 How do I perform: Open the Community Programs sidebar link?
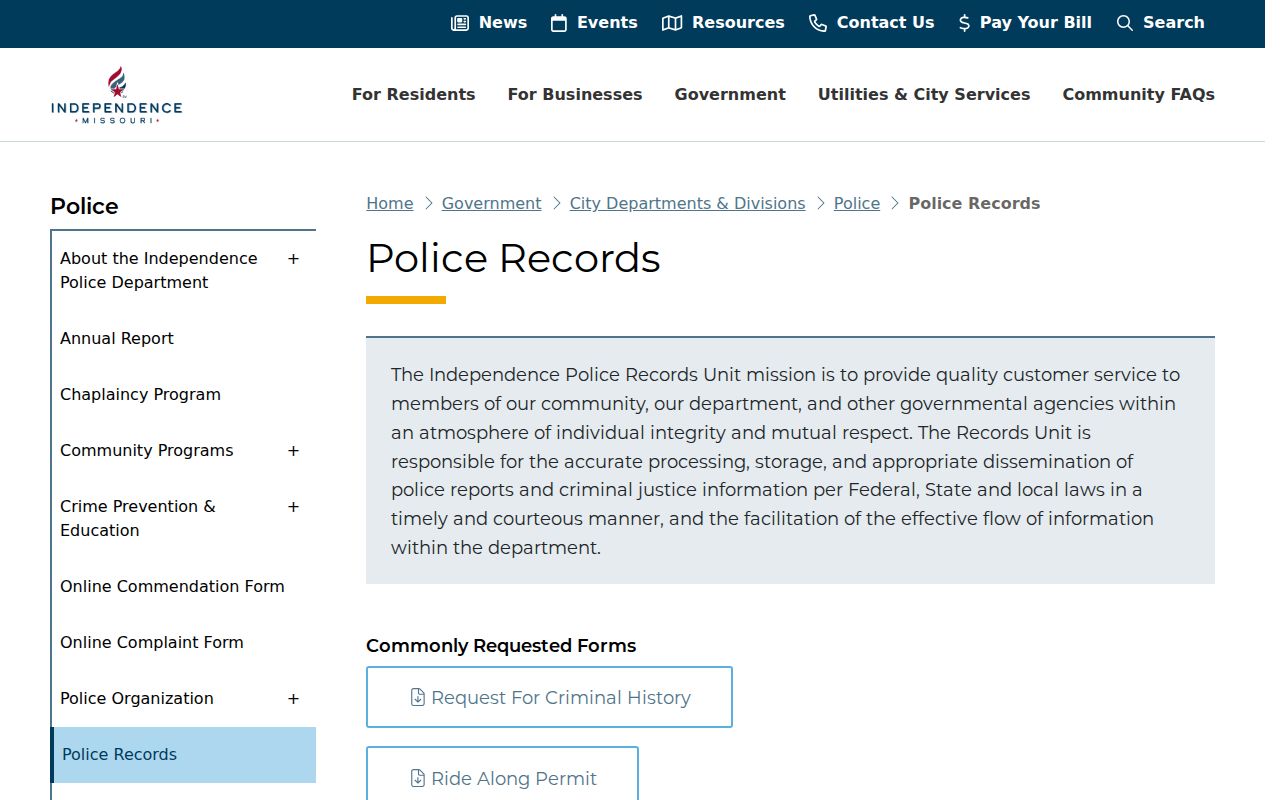(147, 451)
